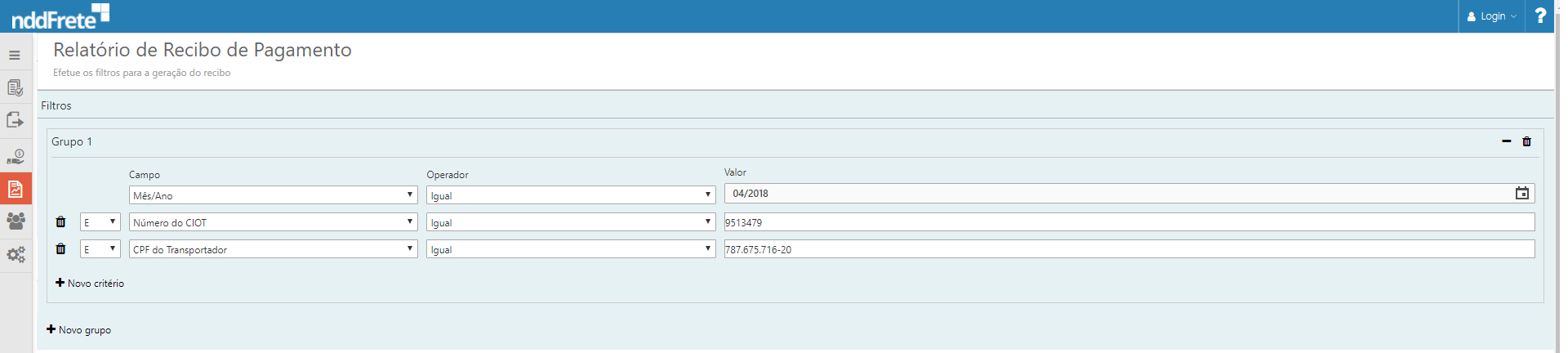This screenshot has height=353, width=1568.
Task: Open the payment hand-with-coin sidebar icon
Action: point(15,156)
